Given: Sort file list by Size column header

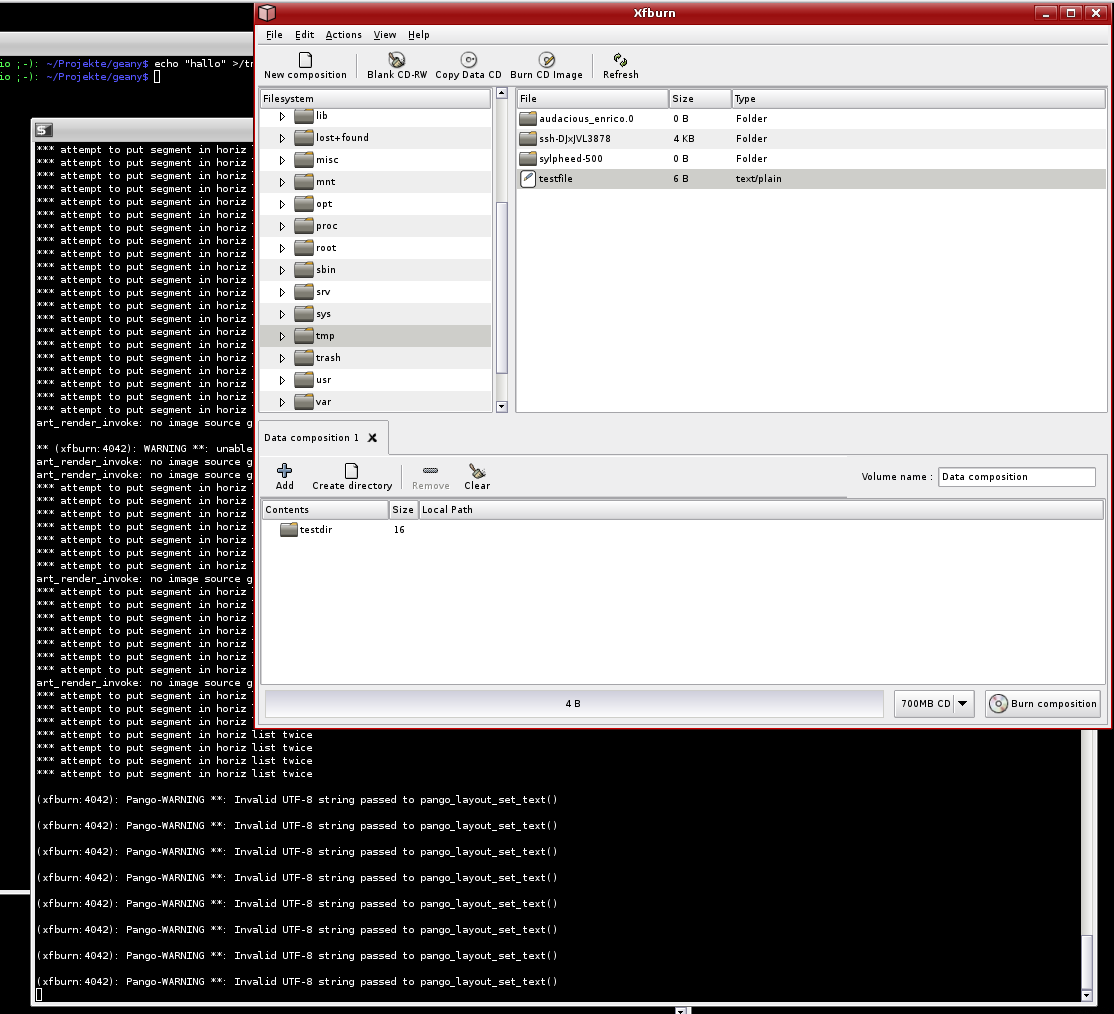Looking at the screenshot, I should click(x=699, y=99).
